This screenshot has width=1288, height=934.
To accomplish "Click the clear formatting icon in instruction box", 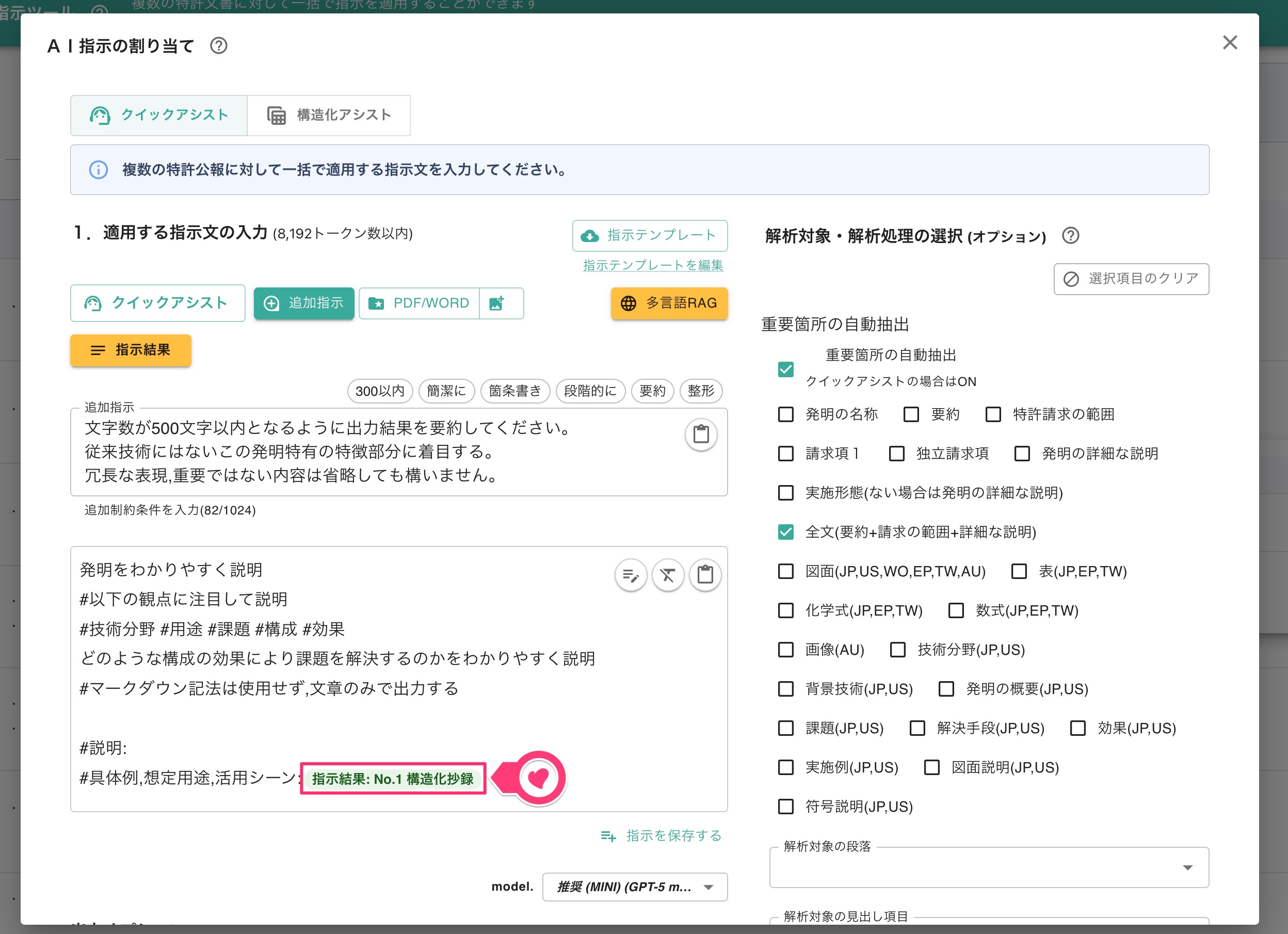I will [x=668, y=575].
